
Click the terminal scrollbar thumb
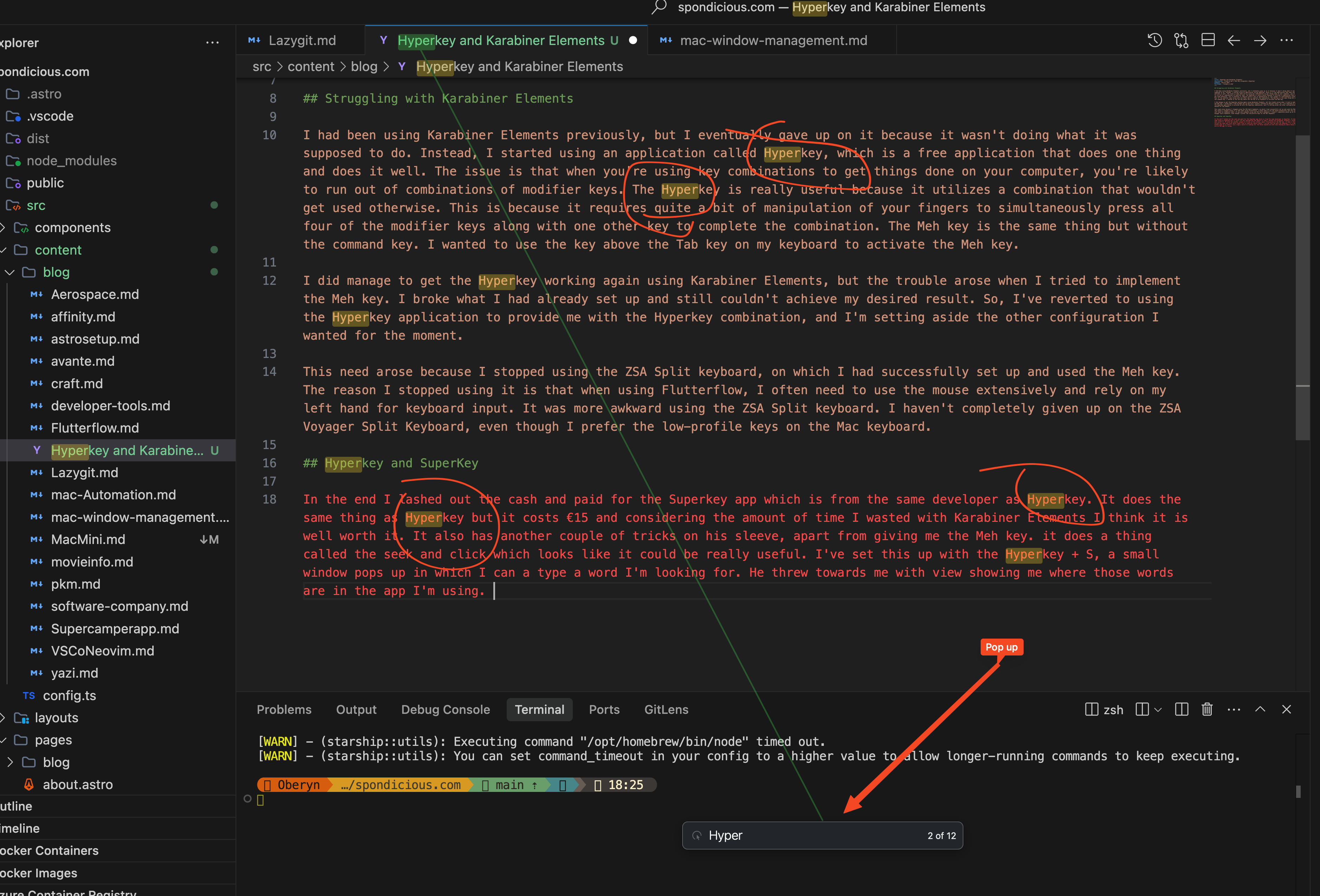point(1298,791)
